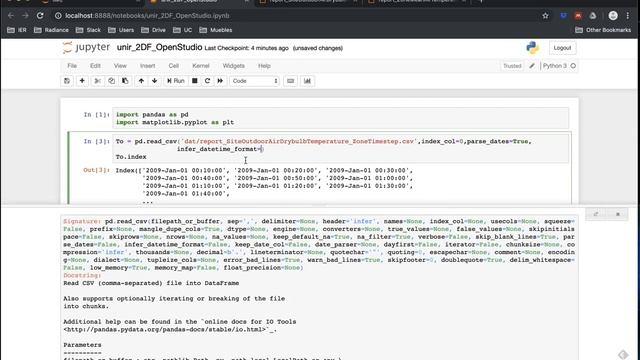The height and width of the screenshot is (360, 640).
Task: Open the Insert menu
Action: (x=147, y=66)
